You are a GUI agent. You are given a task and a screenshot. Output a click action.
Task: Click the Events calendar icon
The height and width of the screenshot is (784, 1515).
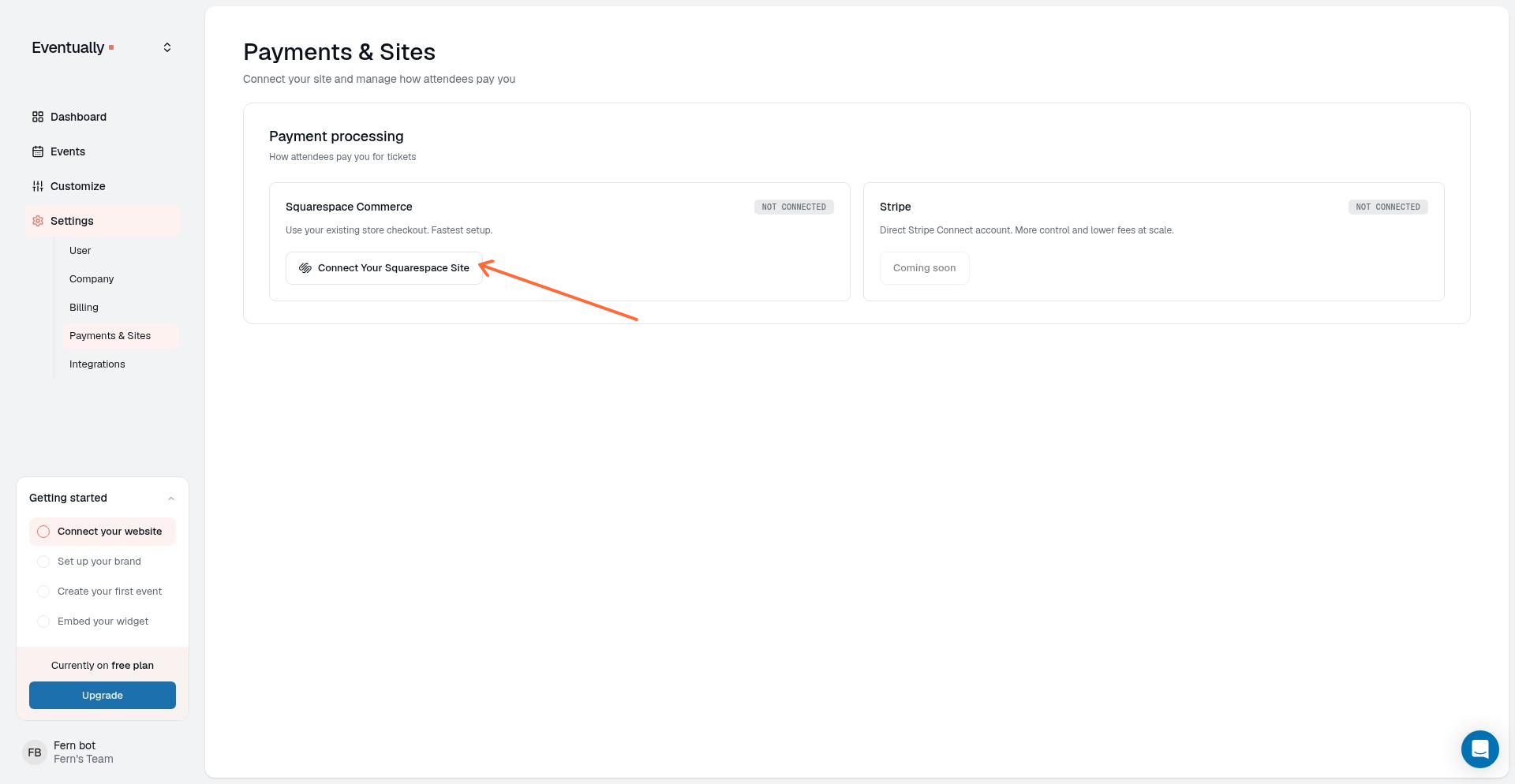38,151
